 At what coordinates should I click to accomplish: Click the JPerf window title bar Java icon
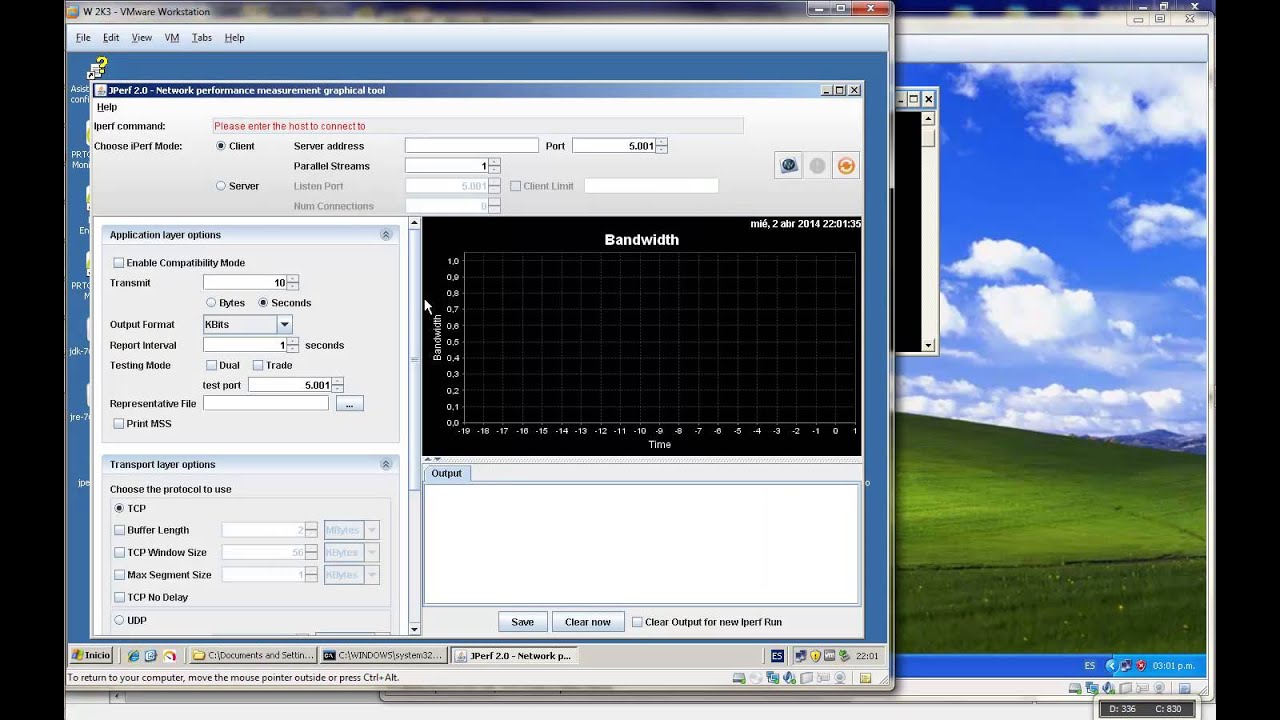(101, 90)
